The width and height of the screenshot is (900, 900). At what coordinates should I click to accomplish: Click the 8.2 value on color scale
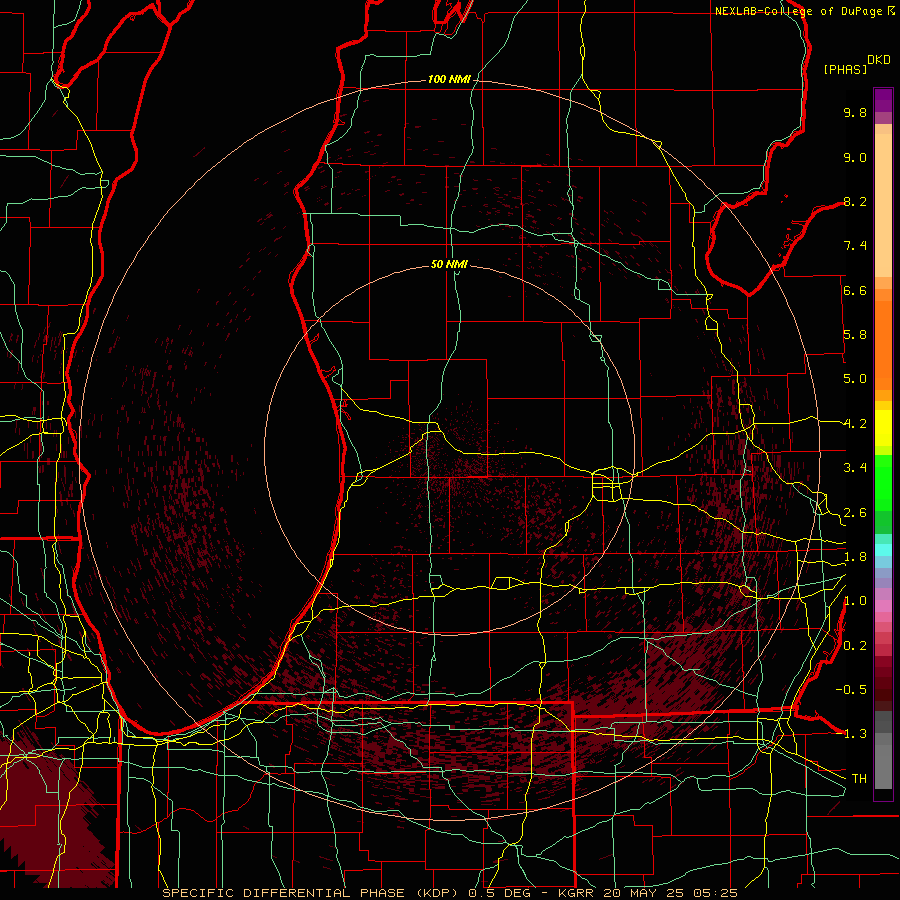[x=855, y=201]
